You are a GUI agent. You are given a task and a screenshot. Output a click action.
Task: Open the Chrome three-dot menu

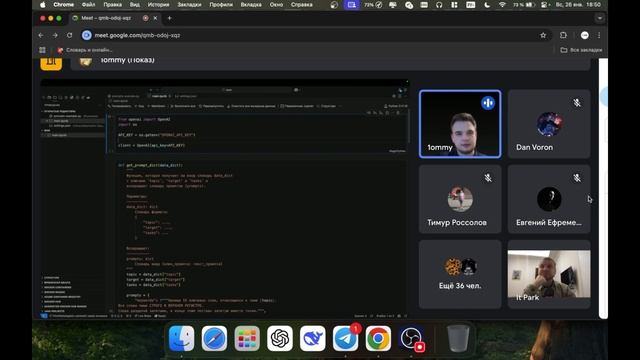coord(599,36)
